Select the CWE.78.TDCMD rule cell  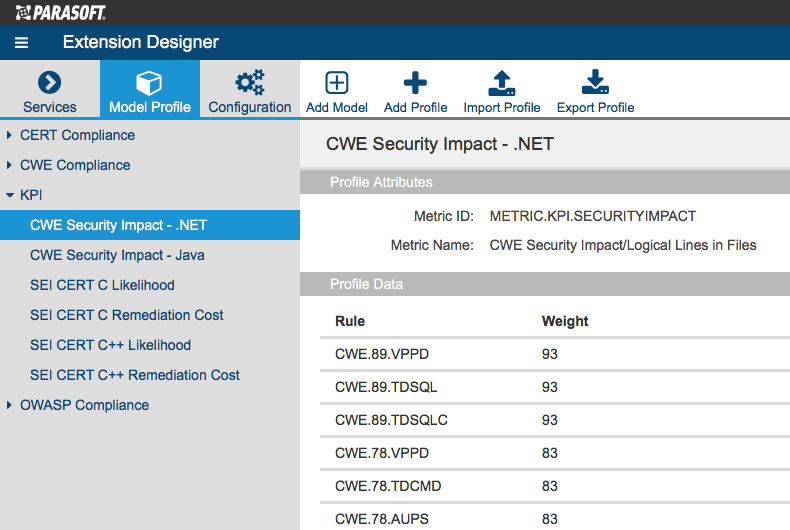[x=388, y=486]
